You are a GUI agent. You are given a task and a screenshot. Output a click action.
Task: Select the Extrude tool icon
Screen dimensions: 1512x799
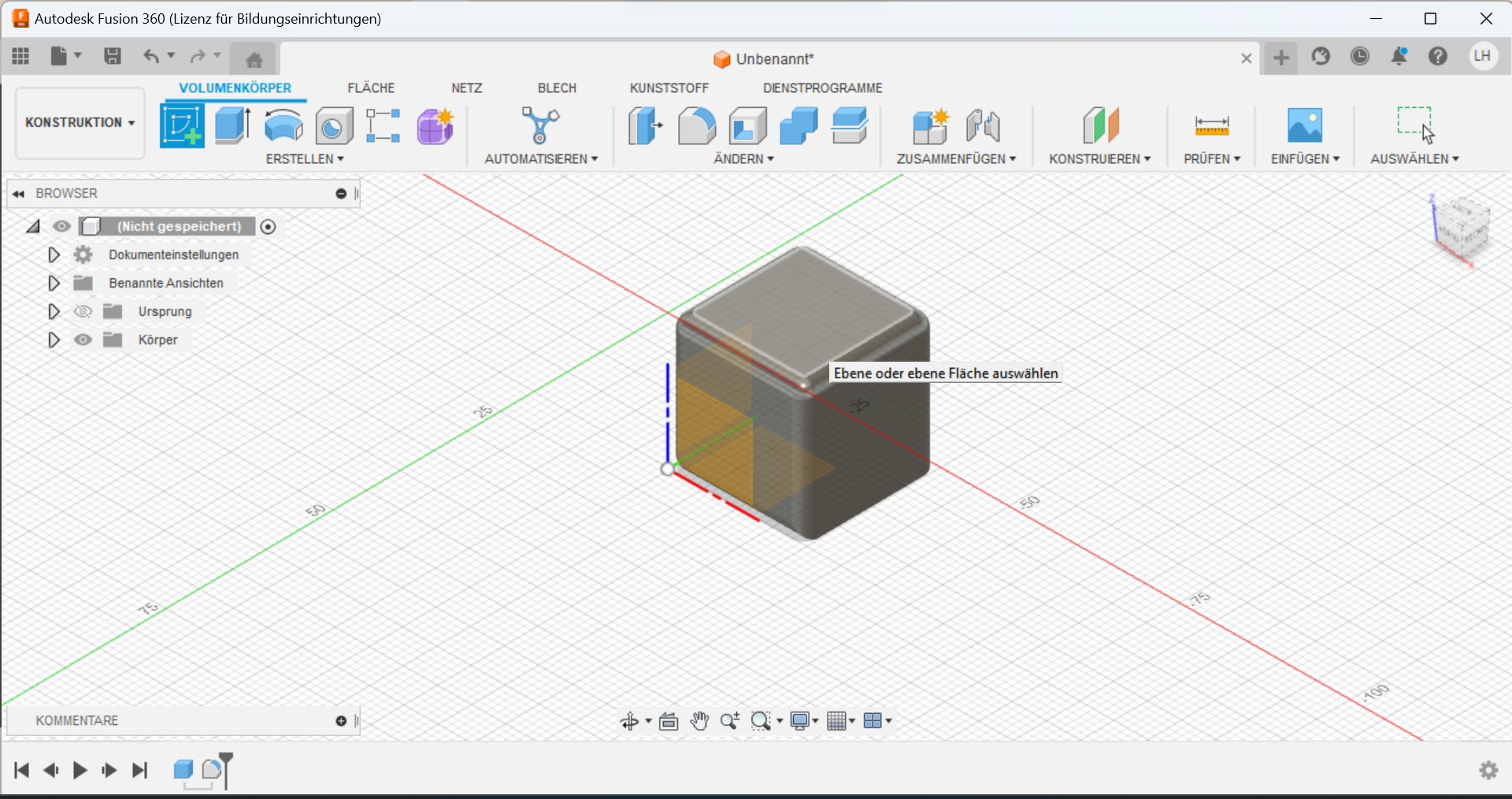tap(233, 125)
